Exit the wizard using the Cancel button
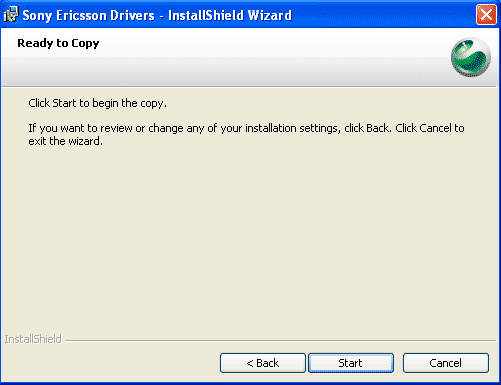The image size is (501, 385). (x=446, y=363)
